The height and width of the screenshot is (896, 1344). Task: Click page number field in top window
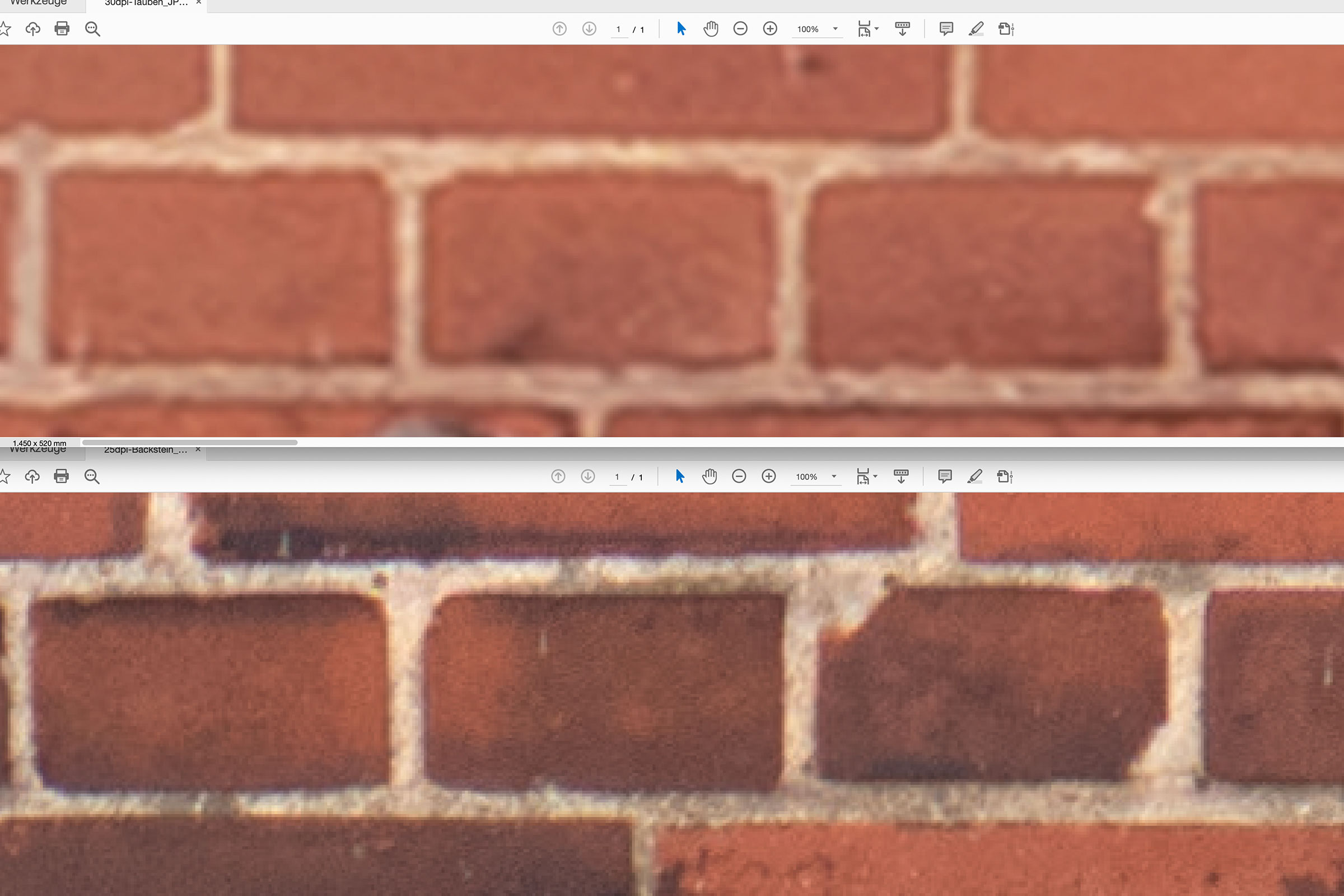click(x=619, y=29)
